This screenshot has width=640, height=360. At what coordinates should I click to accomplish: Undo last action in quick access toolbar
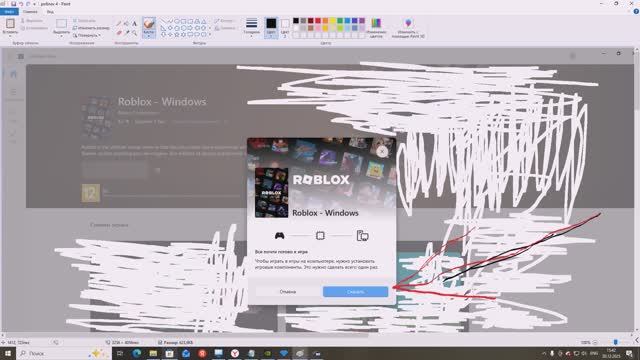click(x=21, y=4)
